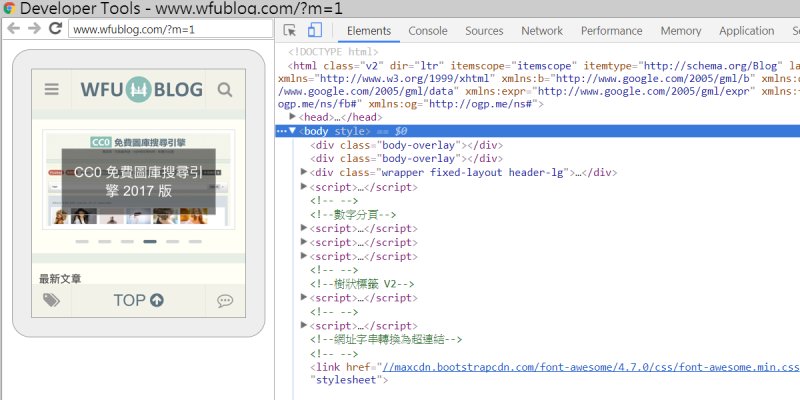800x400 pixels.
Task: Open the tags icon in bottom bar
Action: pyautogui.click(x=51, y=300)
